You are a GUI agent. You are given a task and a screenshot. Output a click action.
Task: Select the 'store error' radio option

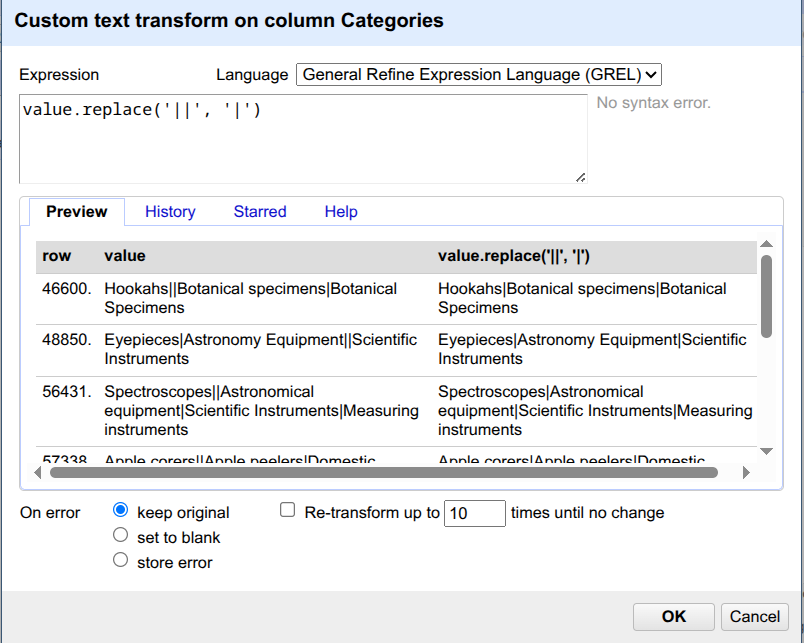coord(121,560)
